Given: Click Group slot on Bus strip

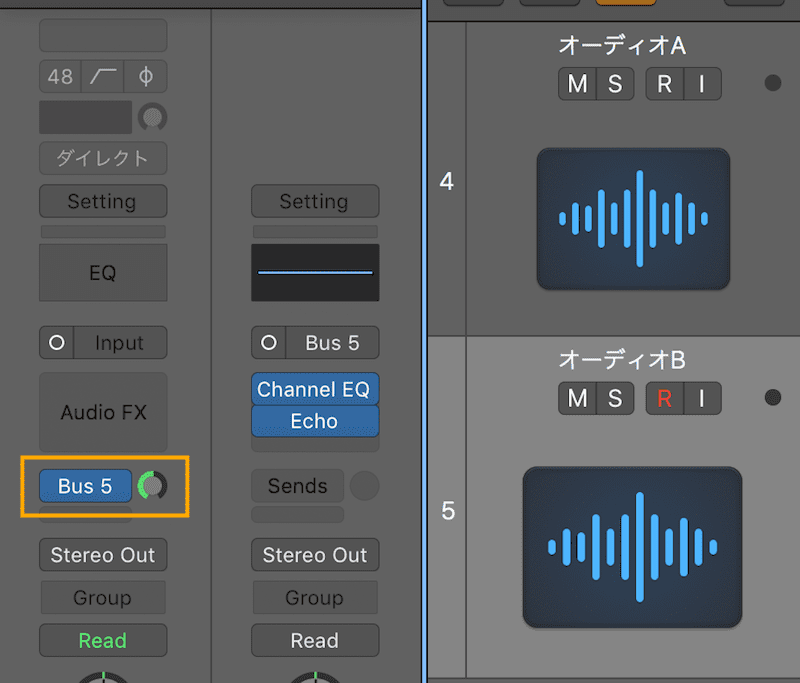Looking at the screenshot, I should coord(315,597).
